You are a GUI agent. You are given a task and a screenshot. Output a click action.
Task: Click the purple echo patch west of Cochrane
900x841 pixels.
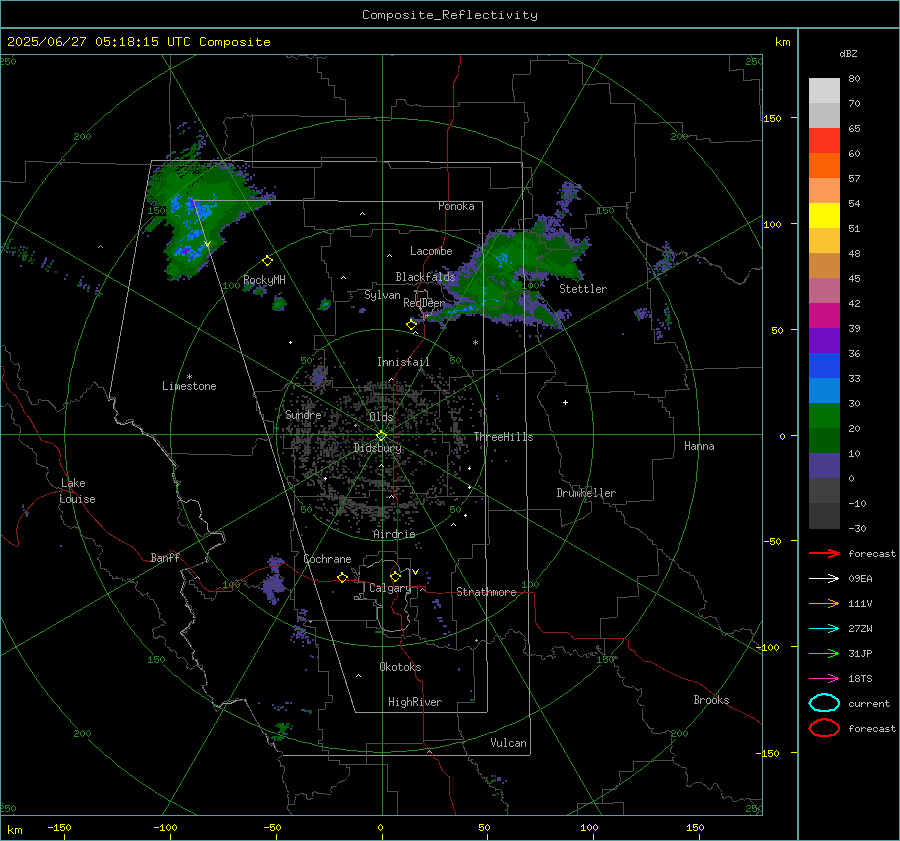tap(274, 580)
